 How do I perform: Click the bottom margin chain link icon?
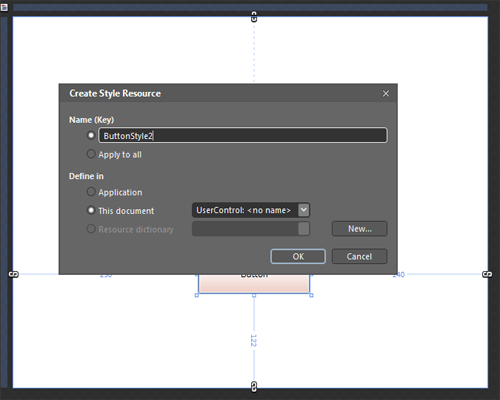pos(254,387)
